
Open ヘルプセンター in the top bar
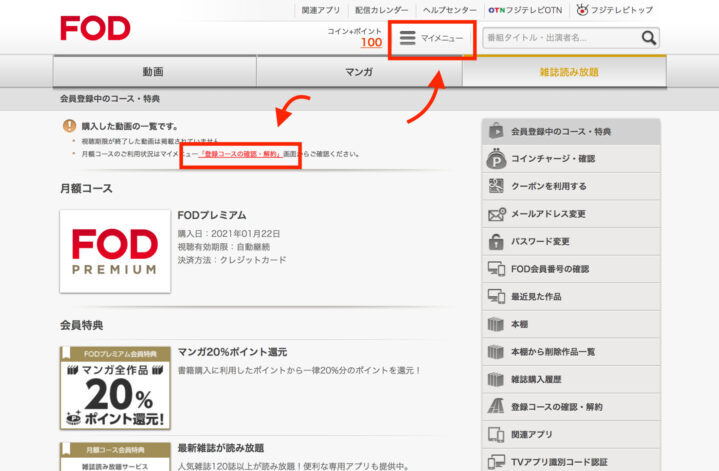[449, 10]
